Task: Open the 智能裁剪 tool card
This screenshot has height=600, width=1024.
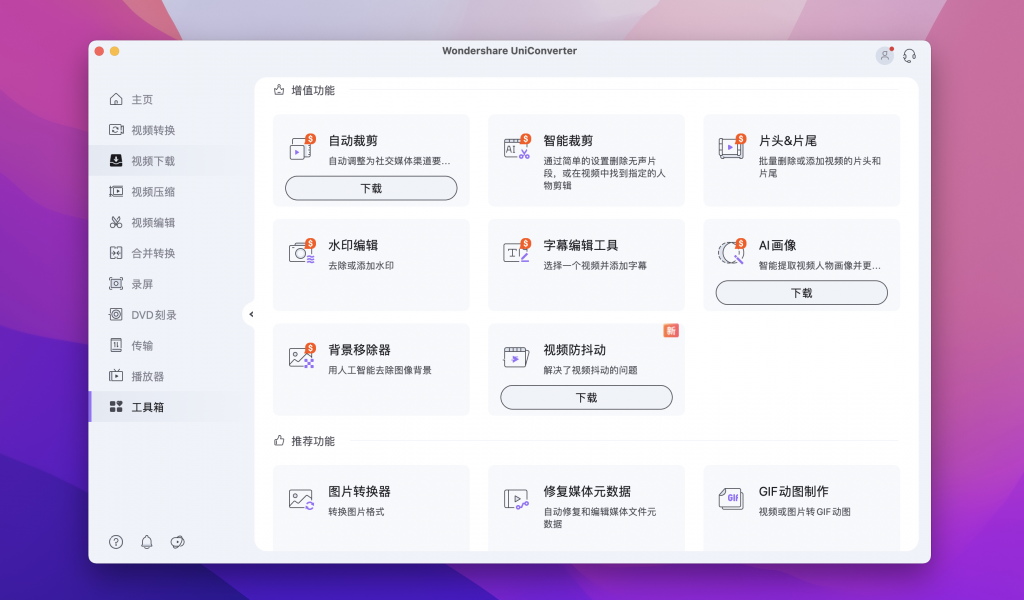Action: [515, 145]
